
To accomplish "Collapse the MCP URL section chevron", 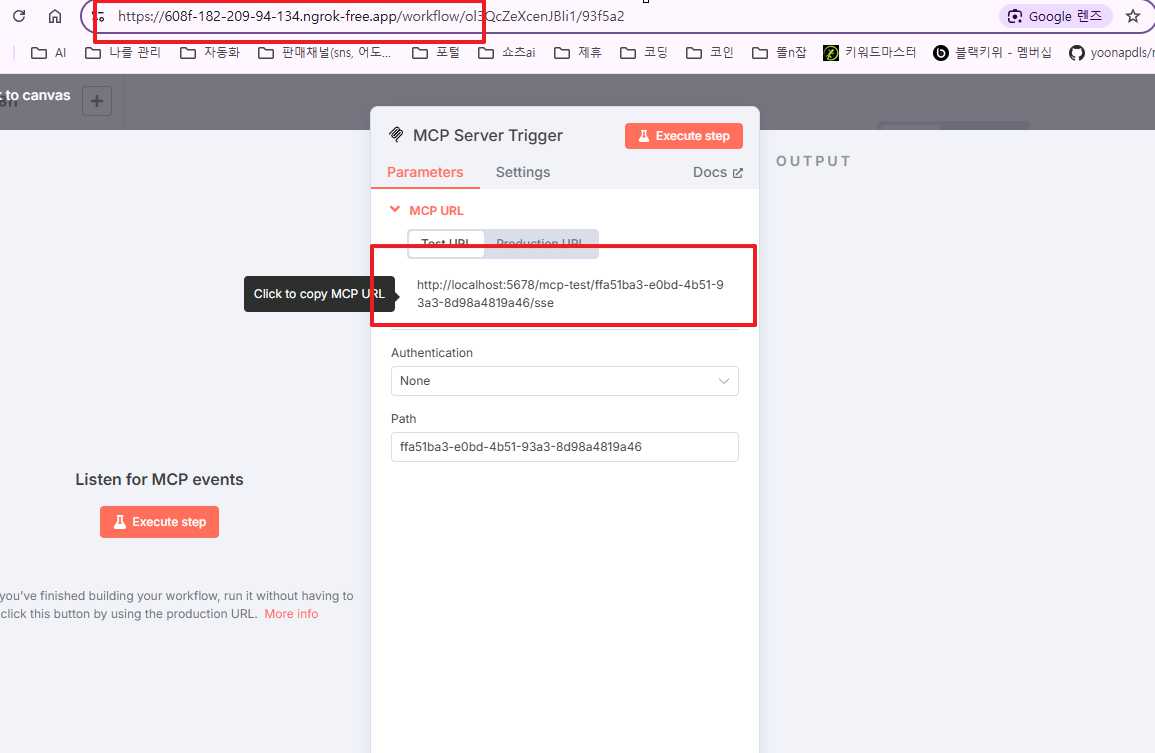I will [x=395, y=210].
